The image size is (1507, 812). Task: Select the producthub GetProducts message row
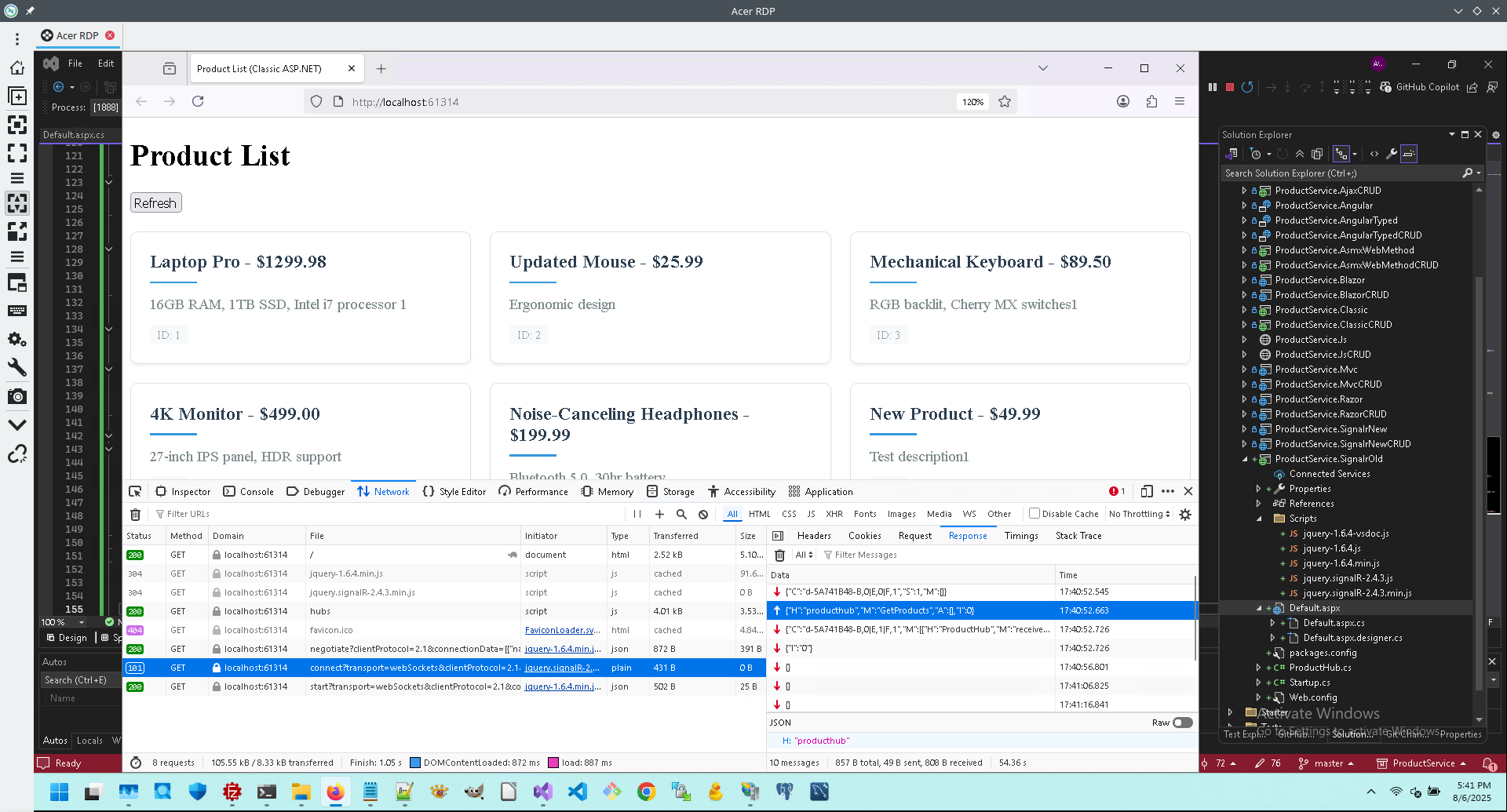980,610
